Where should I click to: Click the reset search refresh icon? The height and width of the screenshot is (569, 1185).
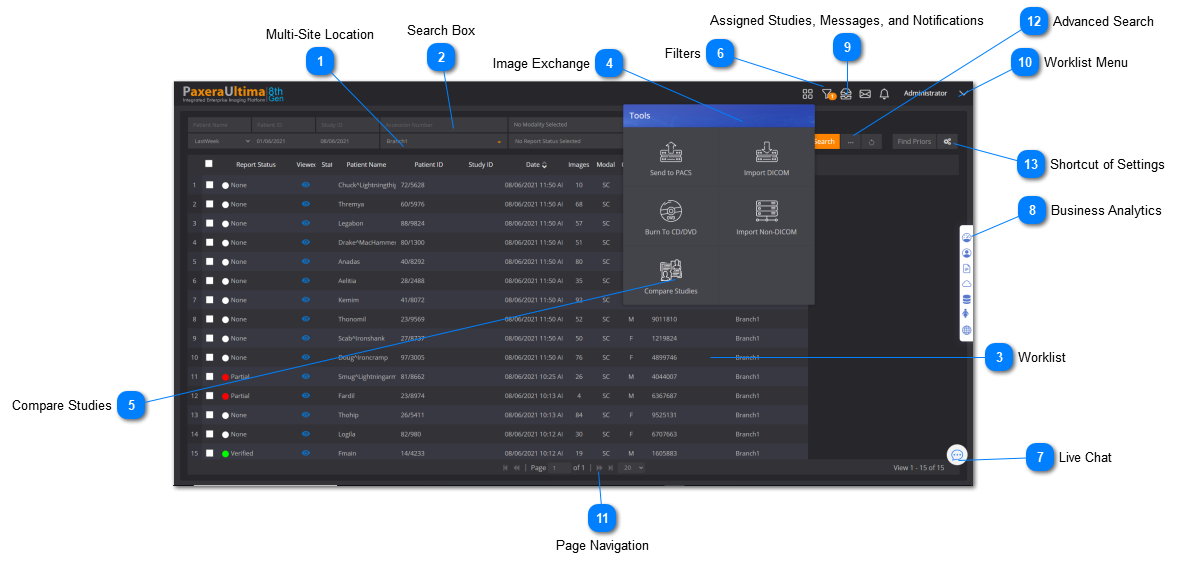(x=871, y=142)
